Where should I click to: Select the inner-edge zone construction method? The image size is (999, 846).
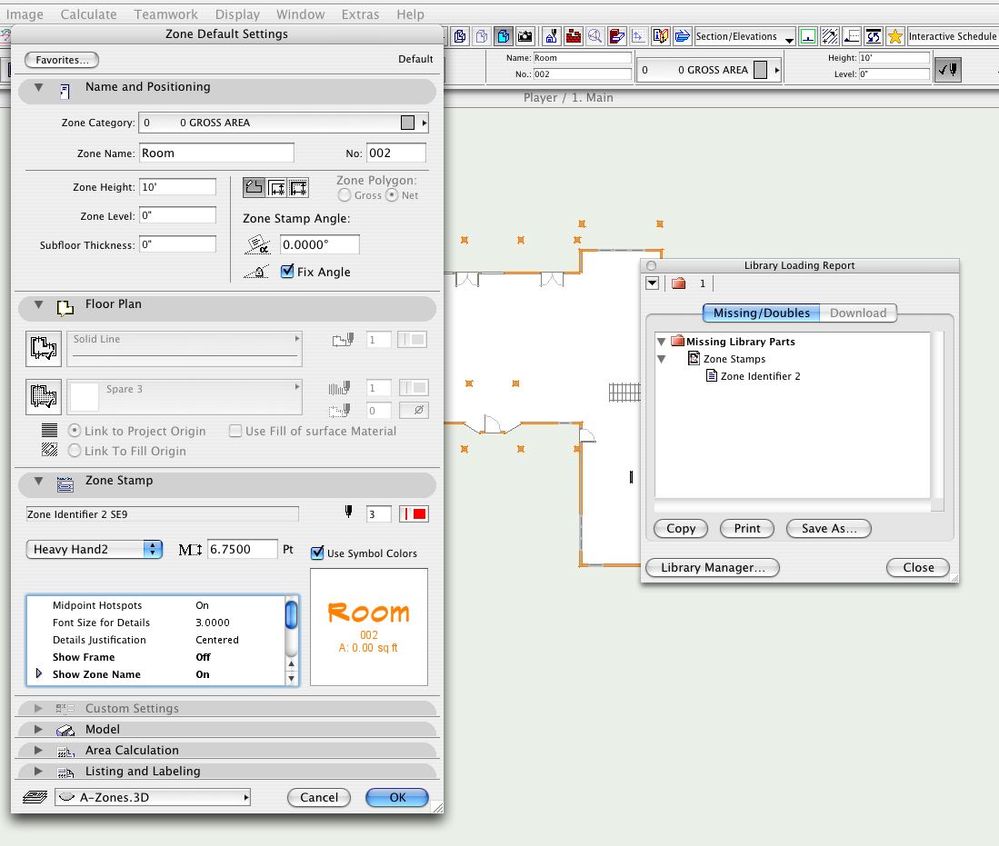pos(276,187)
